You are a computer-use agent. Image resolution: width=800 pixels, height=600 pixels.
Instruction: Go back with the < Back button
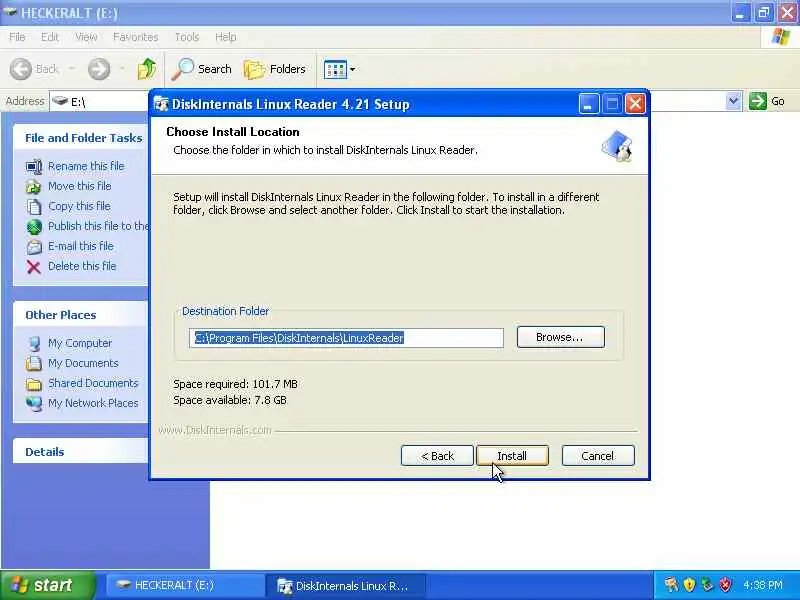(x=437, y=456)
